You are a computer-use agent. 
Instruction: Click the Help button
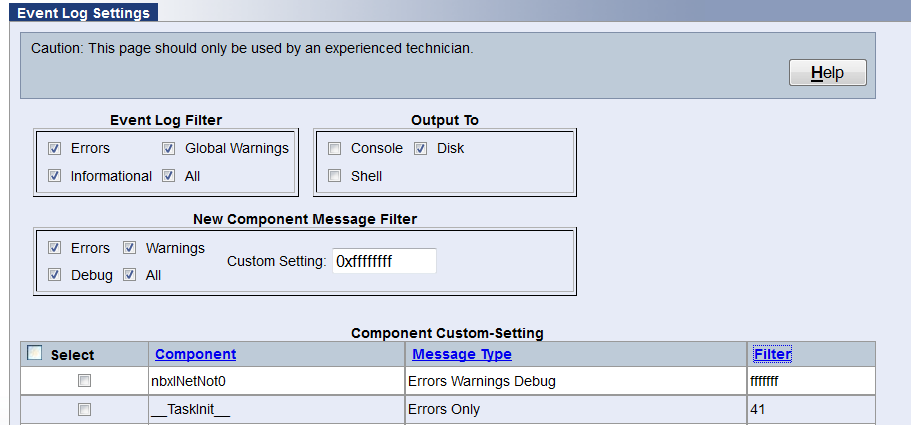tap(827, 73)
